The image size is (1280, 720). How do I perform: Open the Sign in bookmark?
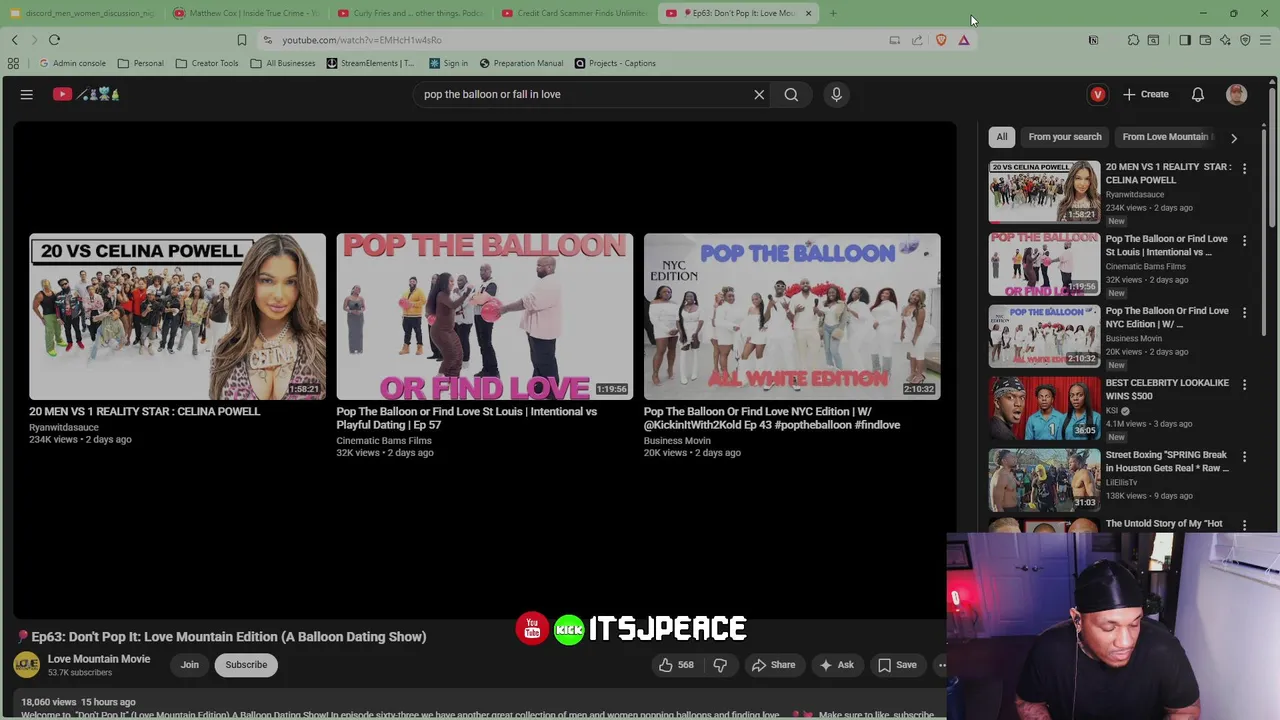pos(448,63)
